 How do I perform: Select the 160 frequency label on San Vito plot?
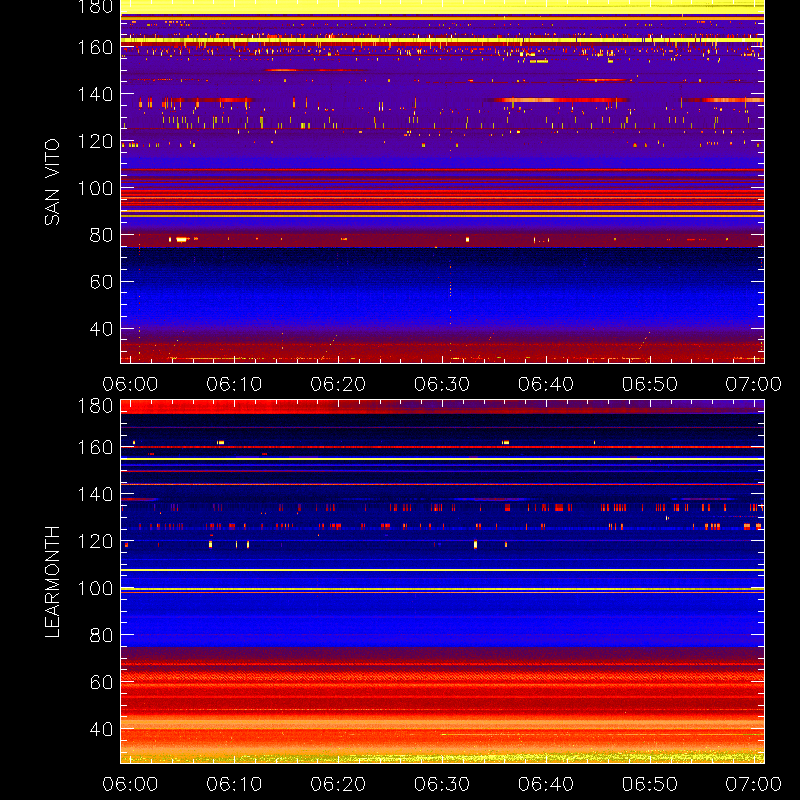(95, 47)
